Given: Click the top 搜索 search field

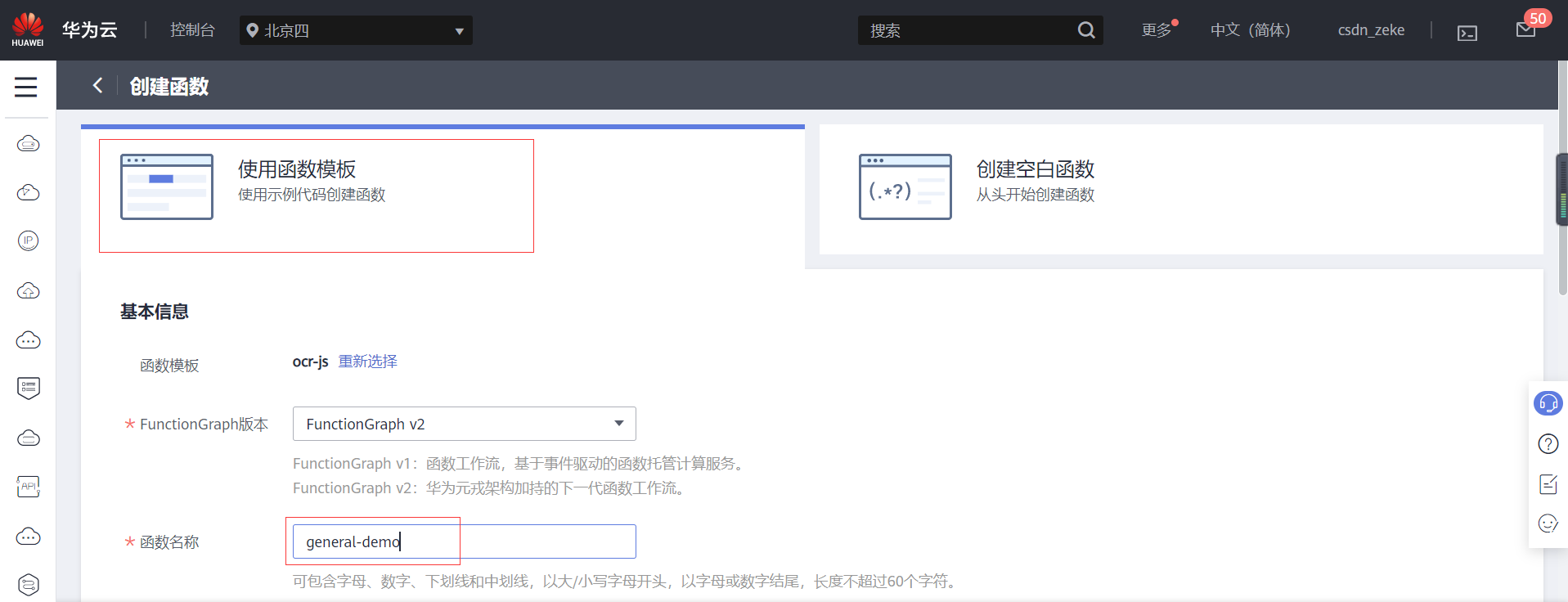Looking at the screenshot, I should [x=980, y=30].
